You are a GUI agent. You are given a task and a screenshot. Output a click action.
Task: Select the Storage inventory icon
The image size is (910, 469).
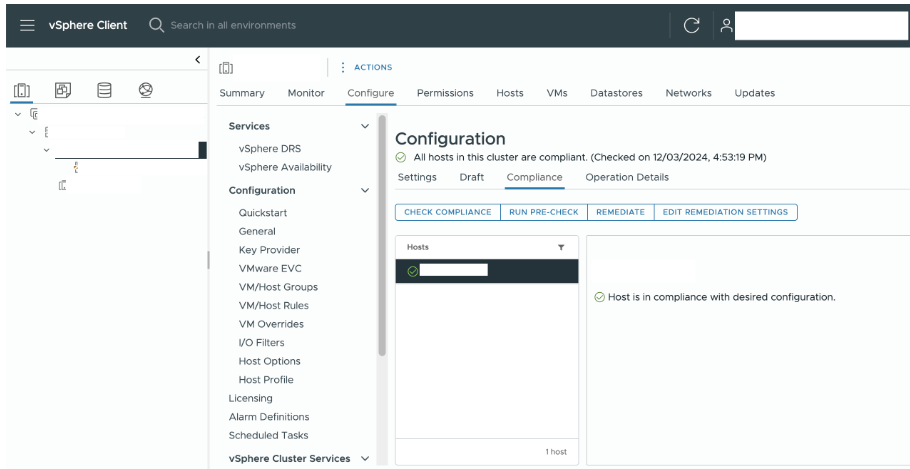tap(103, 94)
